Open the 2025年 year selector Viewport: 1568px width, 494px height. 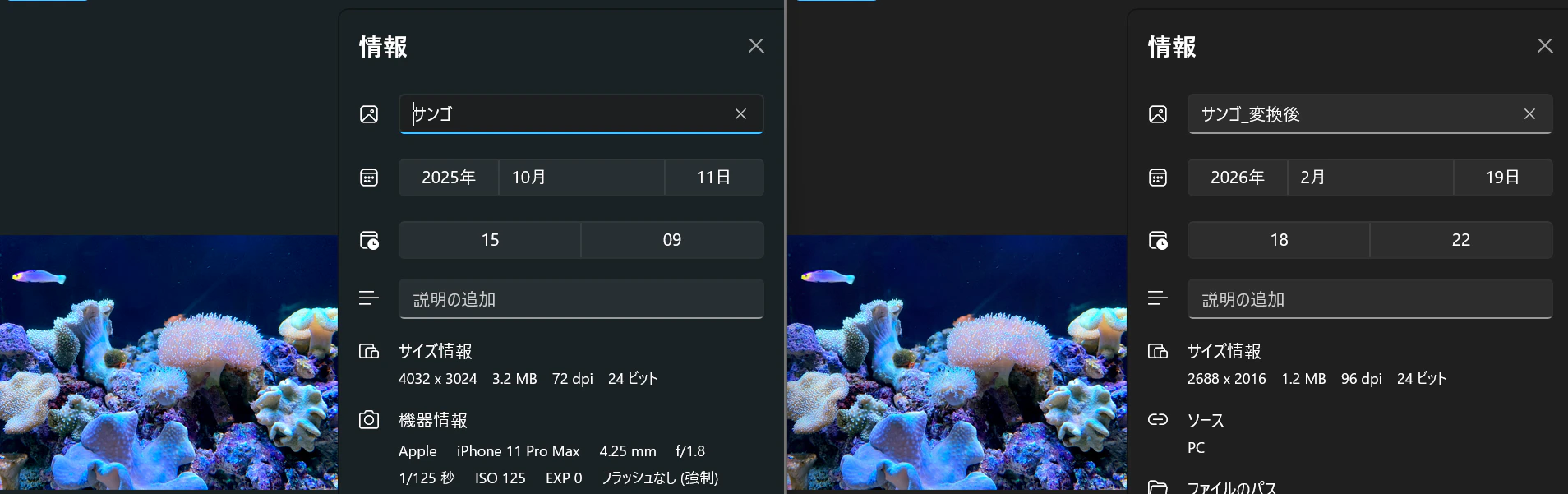pos(449,178)
